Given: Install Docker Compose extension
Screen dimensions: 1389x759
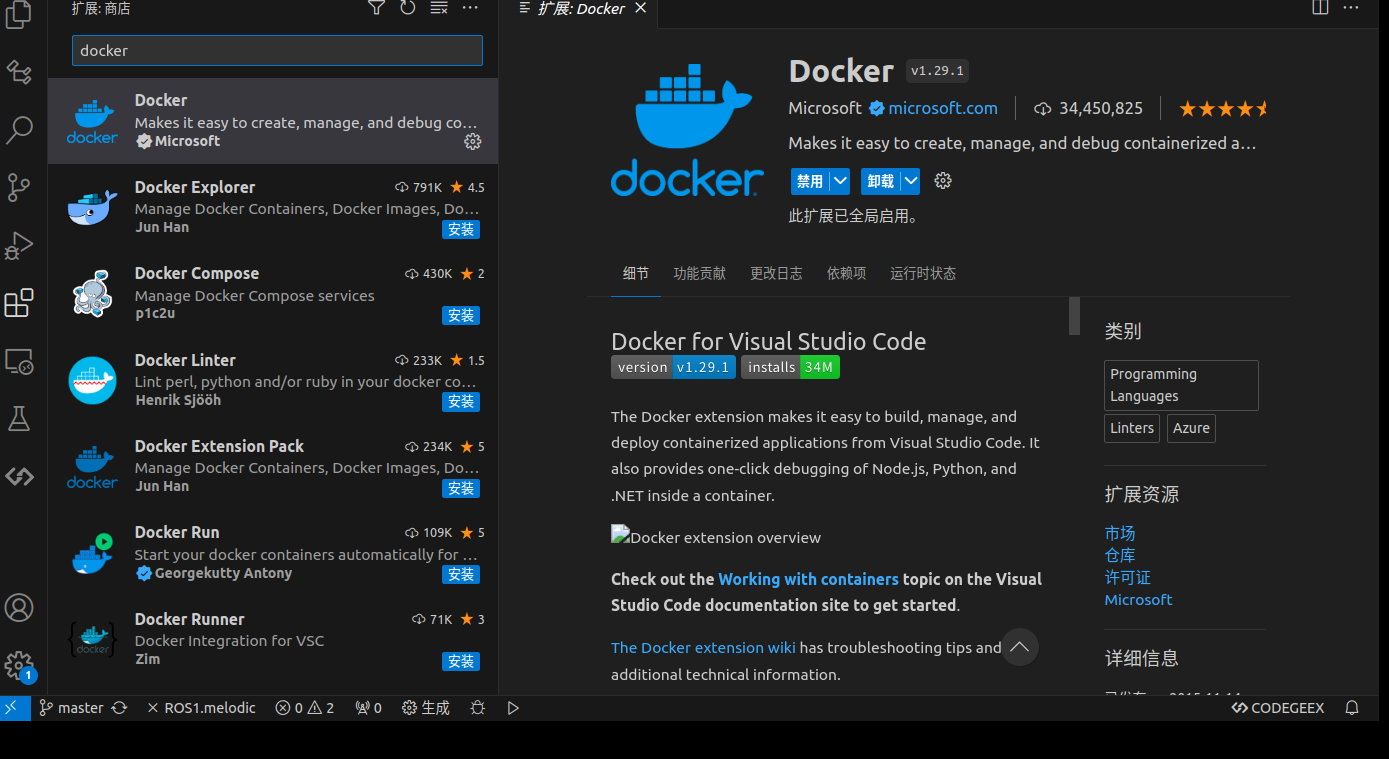Looking at the screenshot, I should tap(461, 315).
